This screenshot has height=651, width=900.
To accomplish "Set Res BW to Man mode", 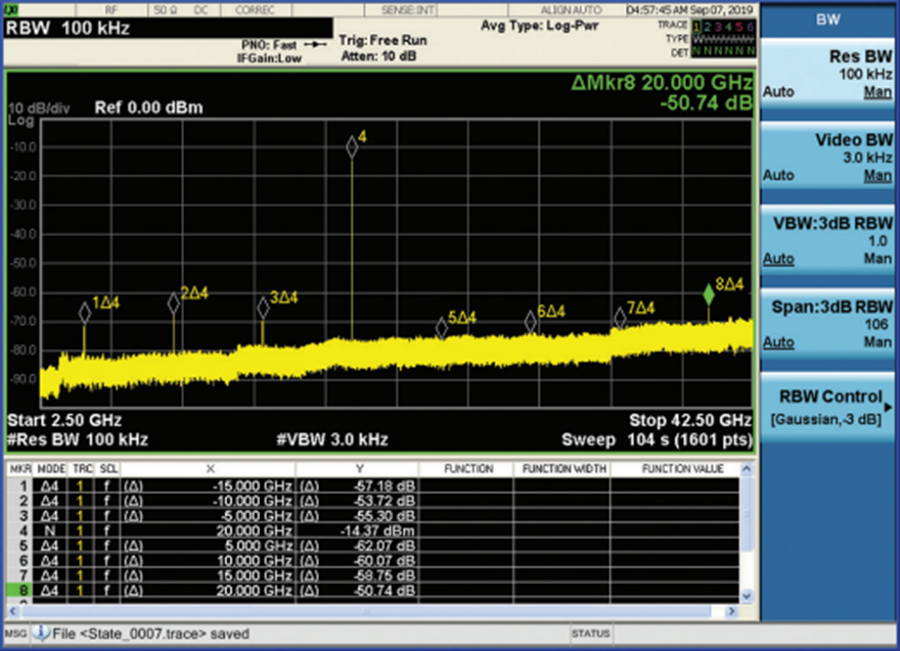I will tap(877, 92).
